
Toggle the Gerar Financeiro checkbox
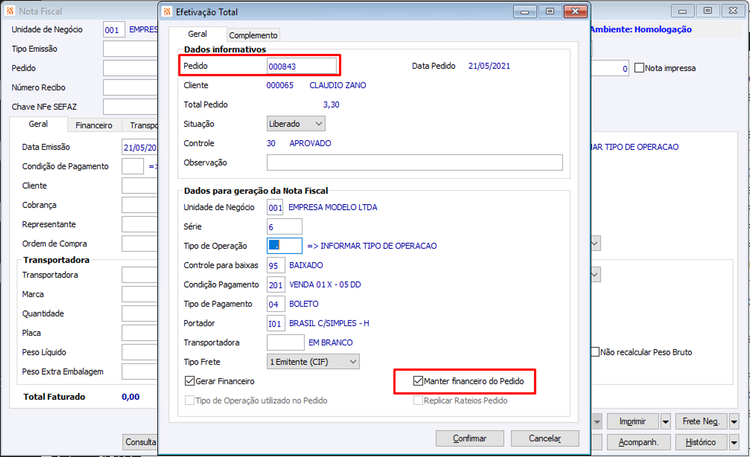189,381
